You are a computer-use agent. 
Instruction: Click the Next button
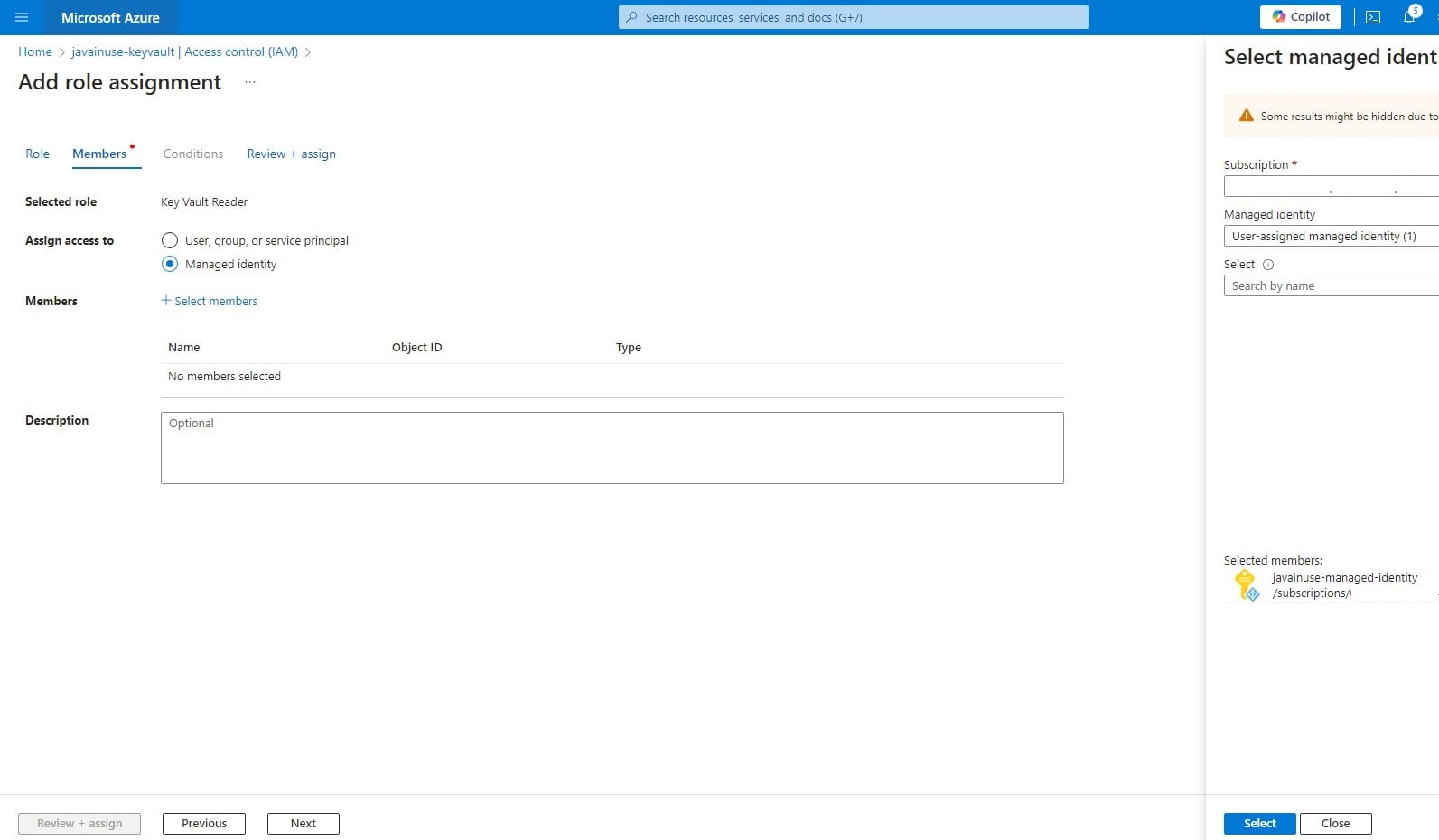(x=304, y=824)
